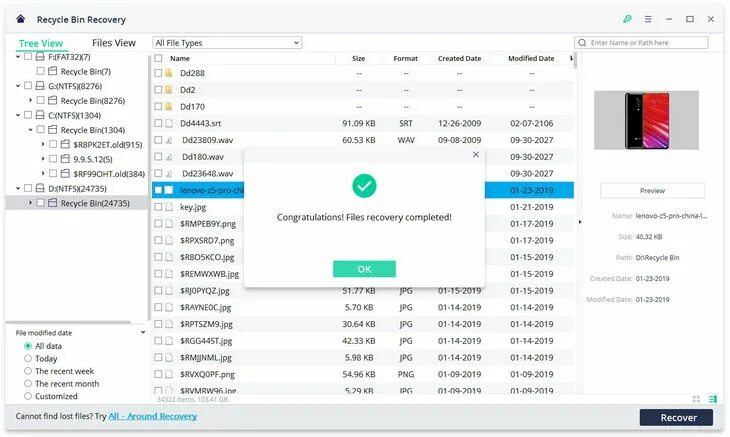This screenshot has height=437, width=730.
Task: Sort by the Modified Date column header
Action: click(x=531, y=58)
